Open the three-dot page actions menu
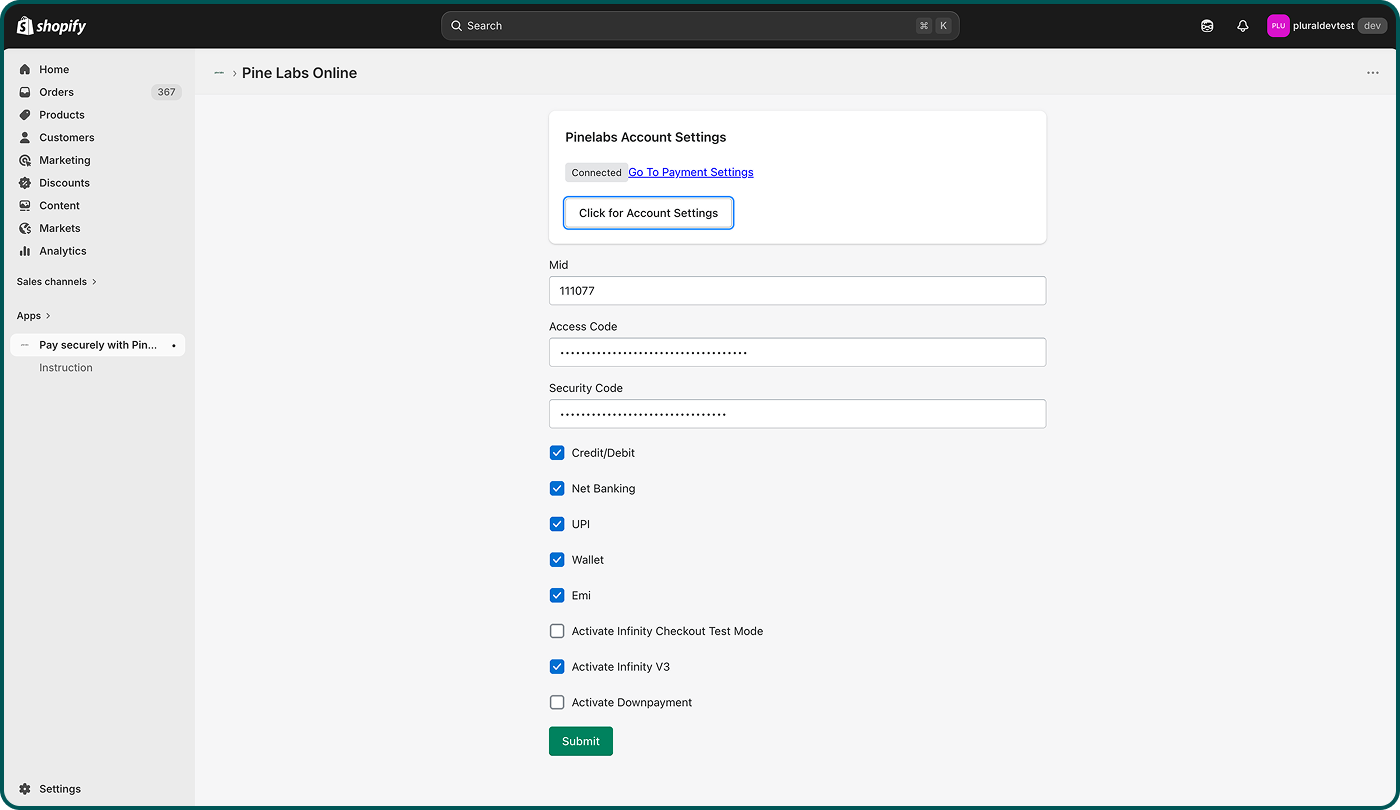1400x810 pixels. click(1373, 73)
